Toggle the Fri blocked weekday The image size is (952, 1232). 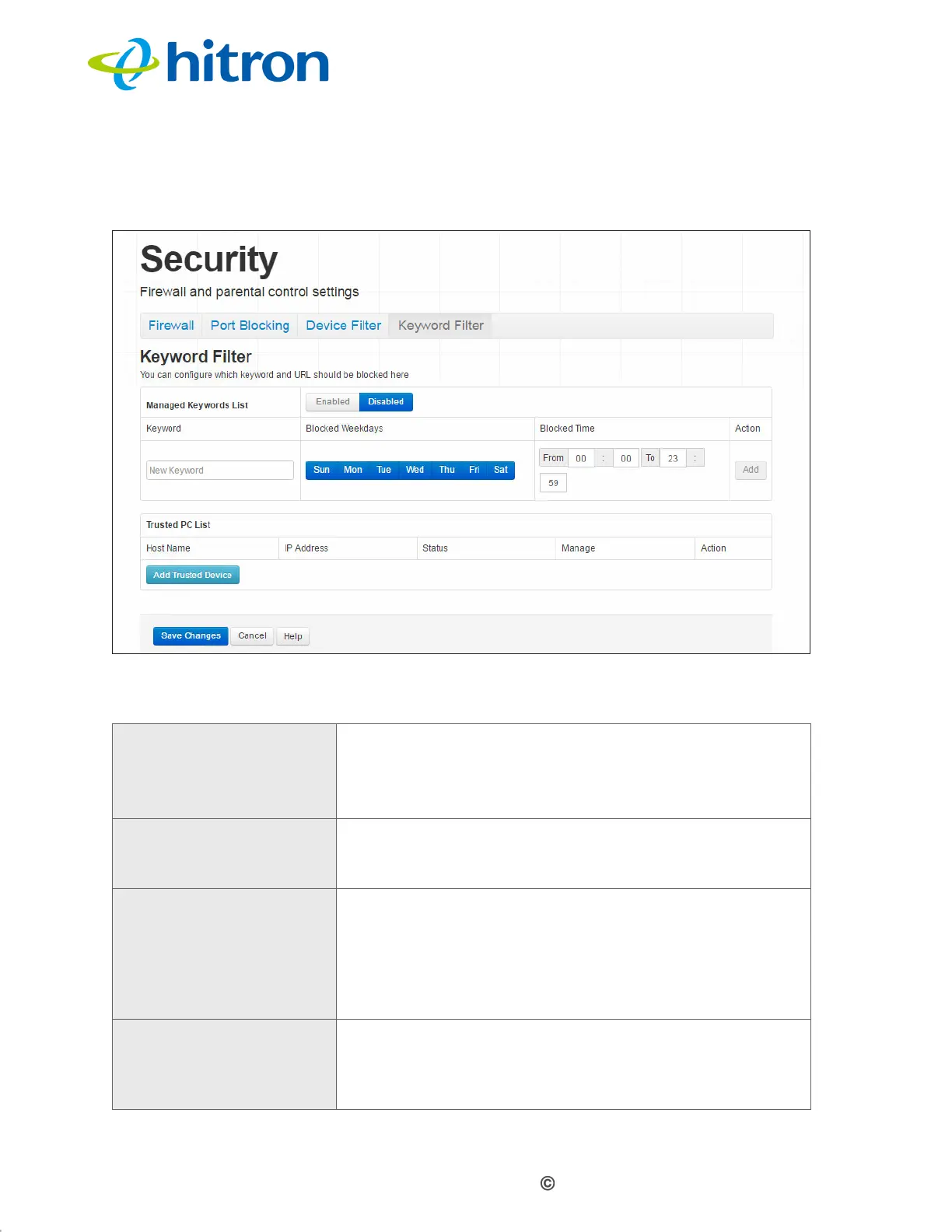[x=474, y=470]
